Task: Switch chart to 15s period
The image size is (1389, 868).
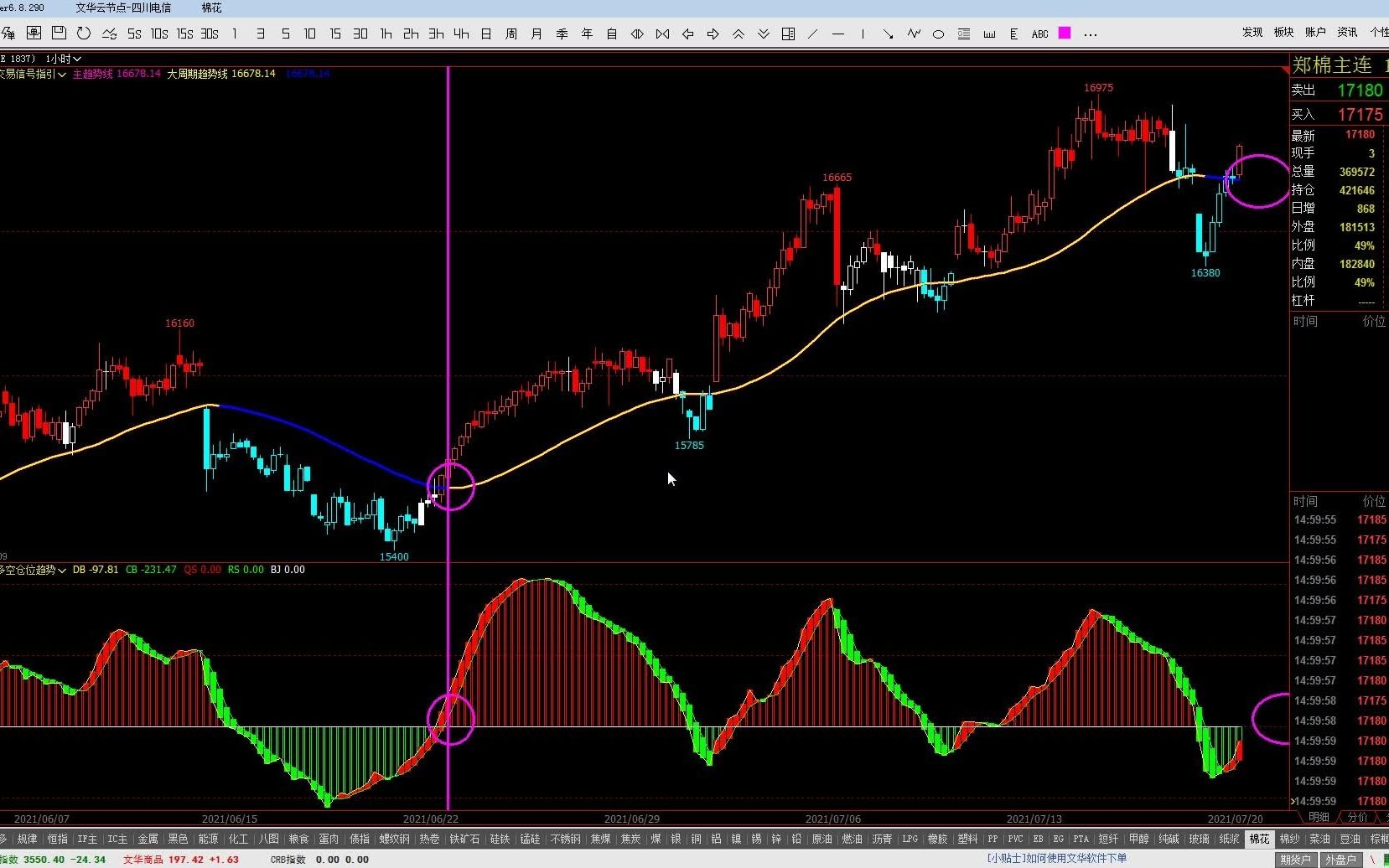Action: [x=184, y=34]
